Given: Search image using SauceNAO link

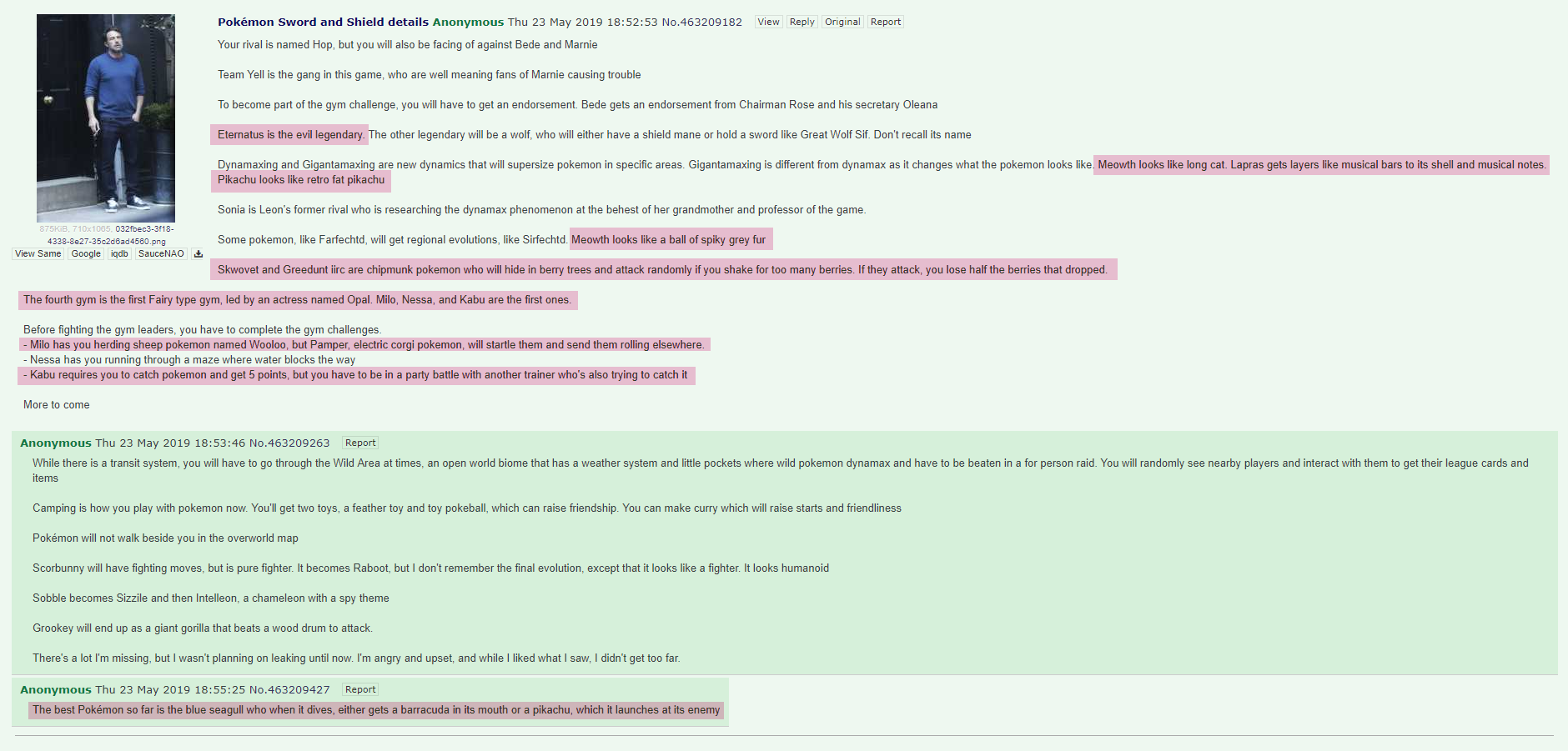Looking at the screenshot, I should [161, 254].
